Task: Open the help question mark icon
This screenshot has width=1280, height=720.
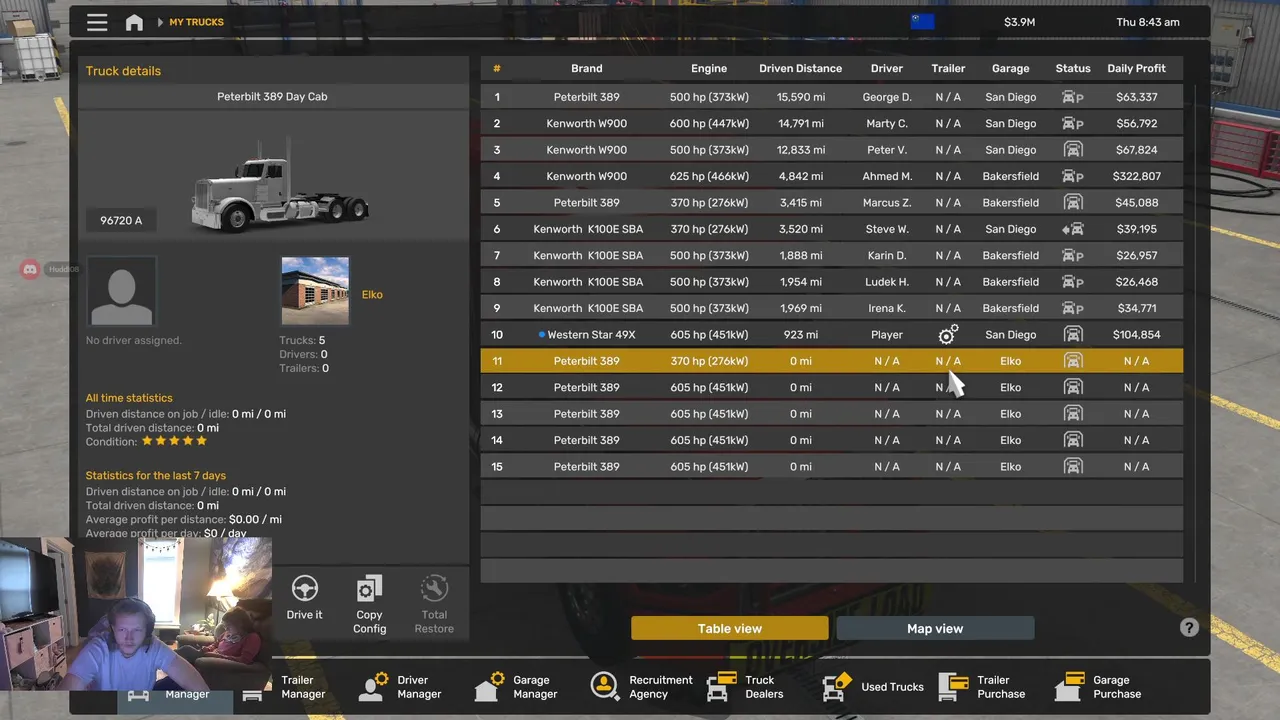Action: tap(1189, 628)
